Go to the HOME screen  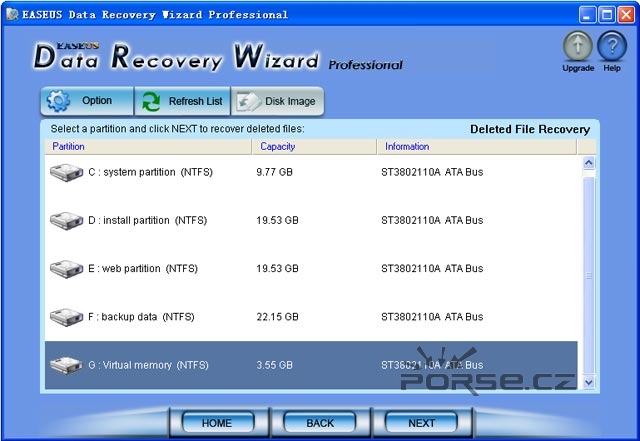click(218, 423)
